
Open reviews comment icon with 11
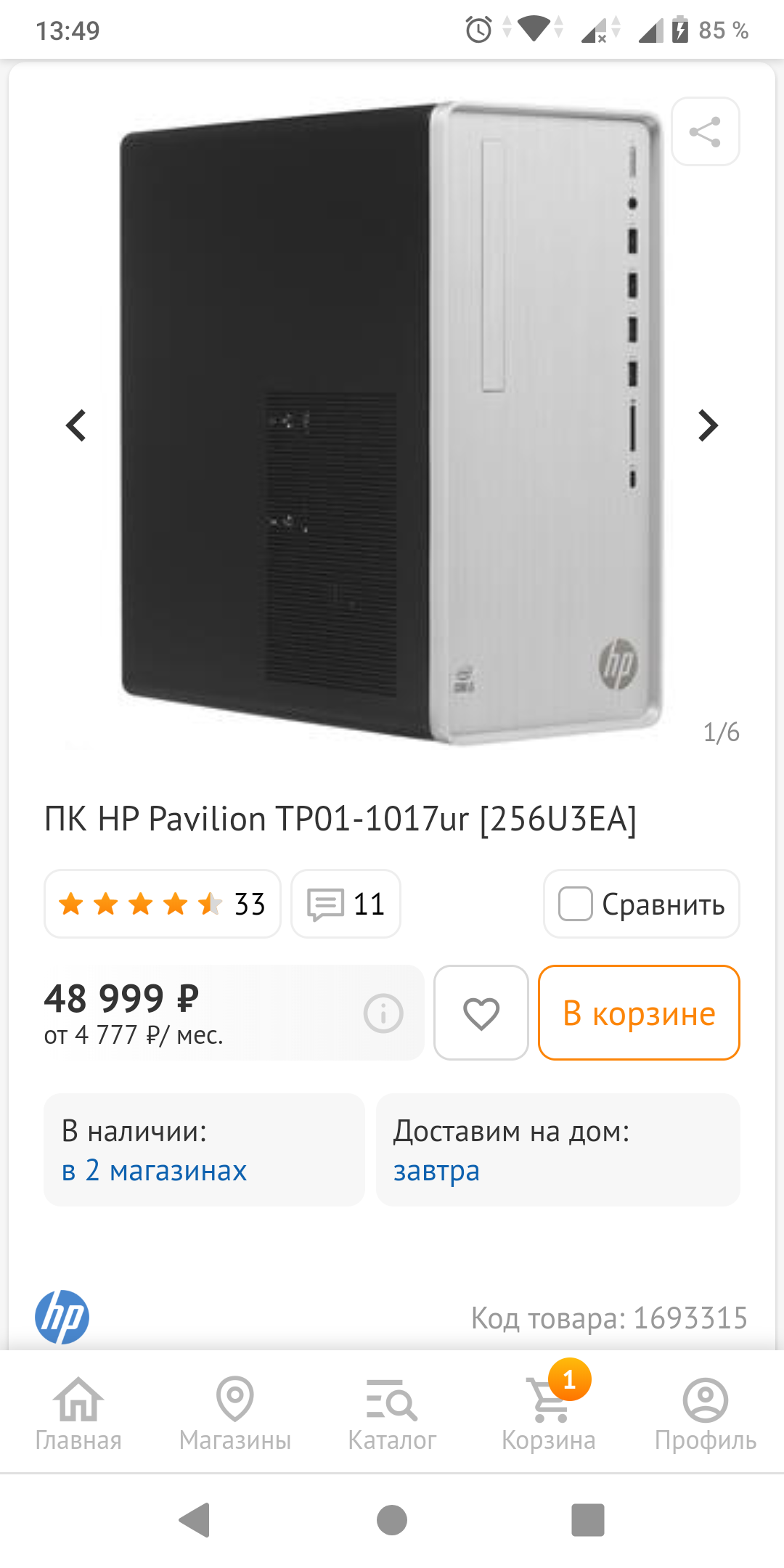pos(346,904)
